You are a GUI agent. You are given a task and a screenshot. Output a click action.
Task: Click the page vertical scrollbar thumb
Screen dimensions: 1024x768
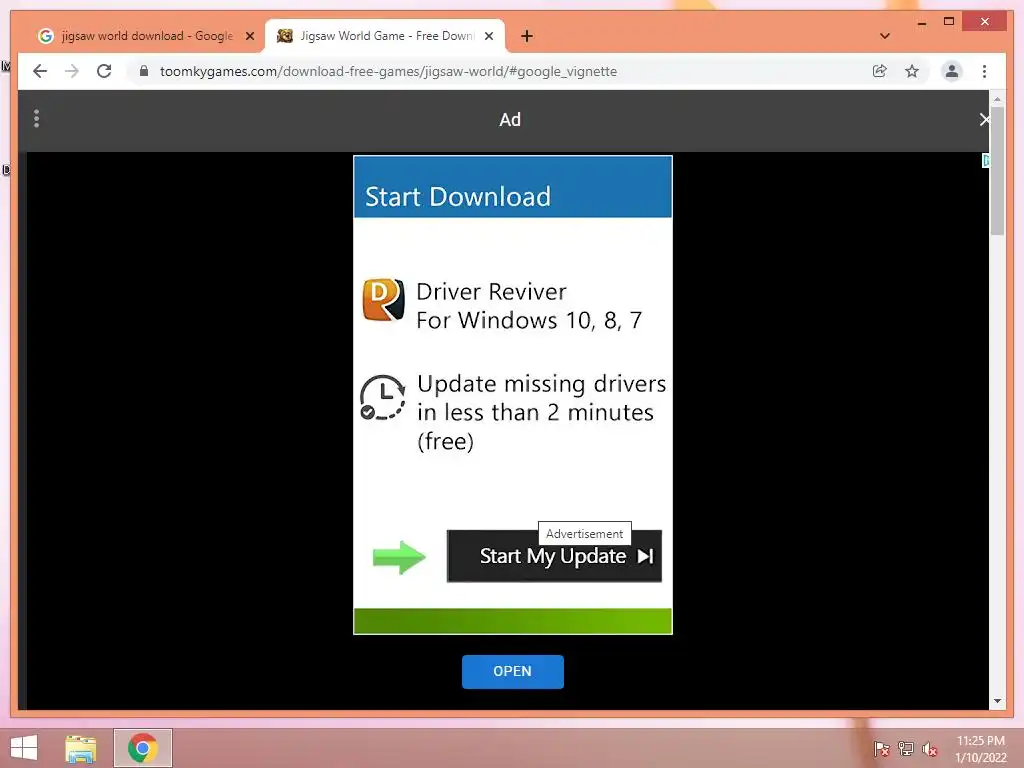997,171
